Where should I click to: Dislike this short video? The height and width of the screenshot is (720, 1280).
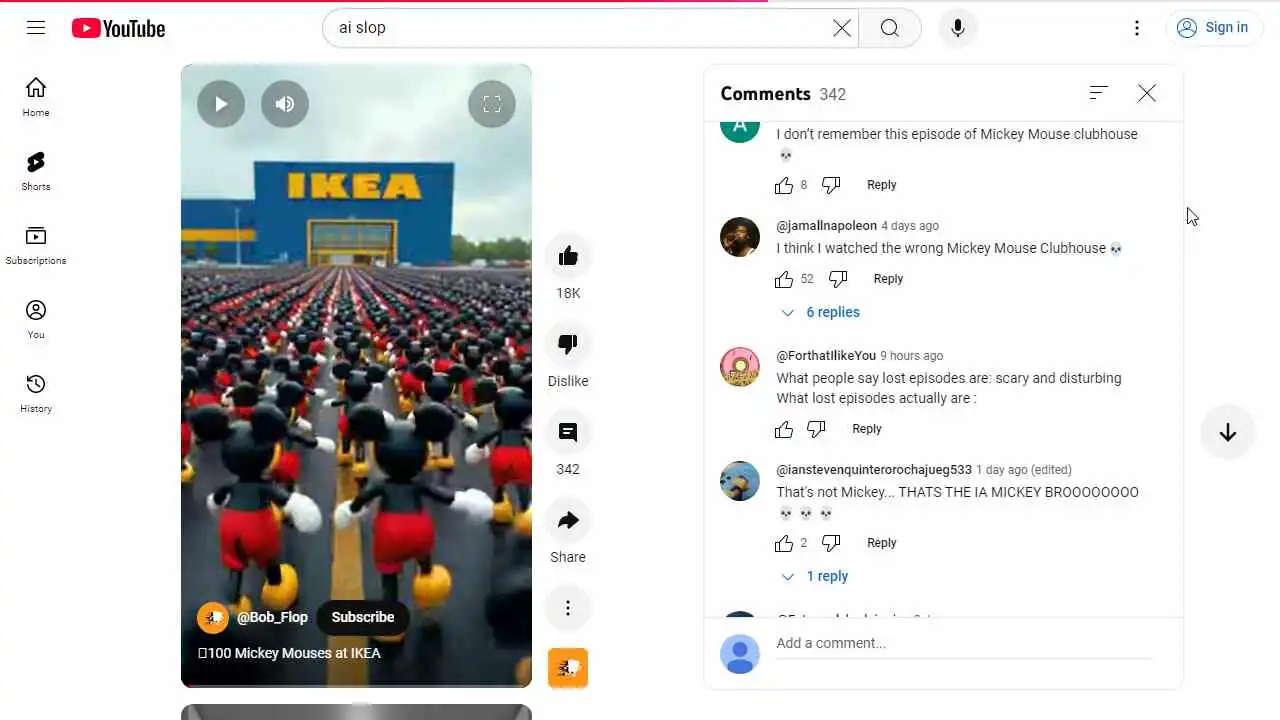[568, 344]
